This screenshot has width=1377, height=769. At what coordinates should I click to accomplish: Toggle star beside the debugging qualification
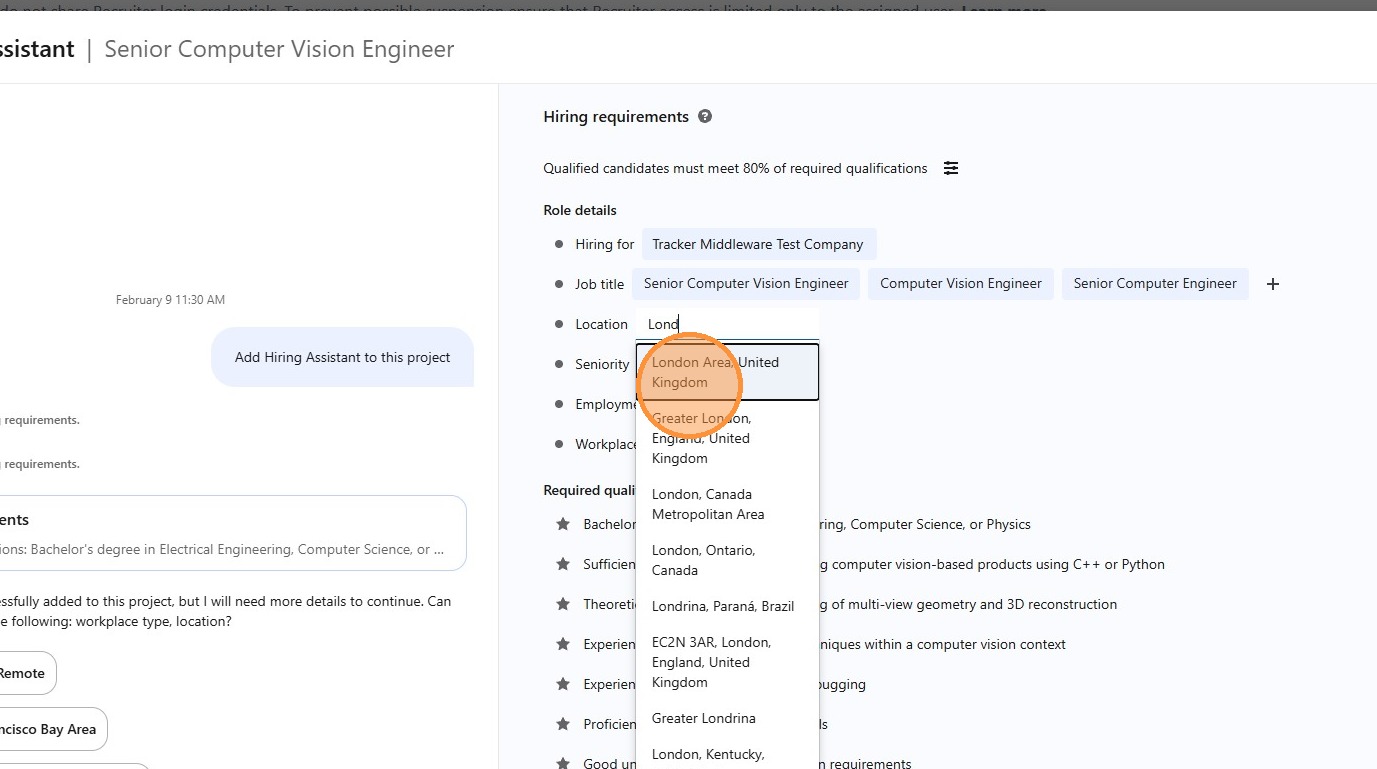(563, 684)
